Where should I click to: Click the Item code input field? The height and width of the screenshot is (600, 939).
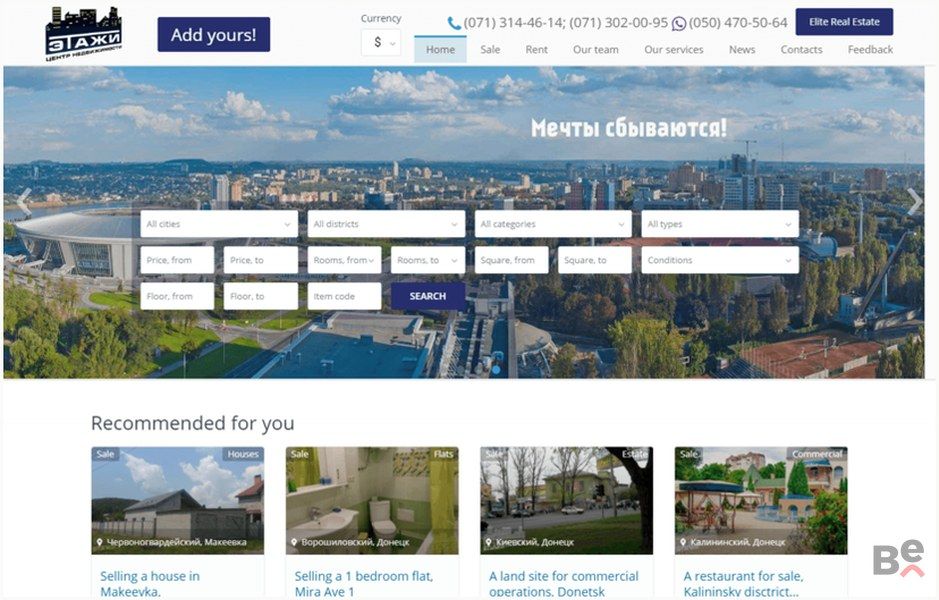point(344,296)
